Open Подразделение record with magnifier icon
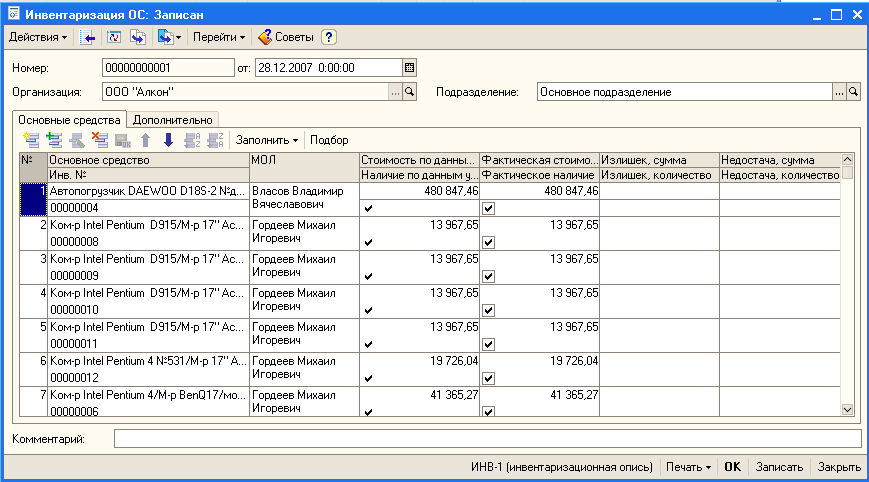 click(853, 92)
